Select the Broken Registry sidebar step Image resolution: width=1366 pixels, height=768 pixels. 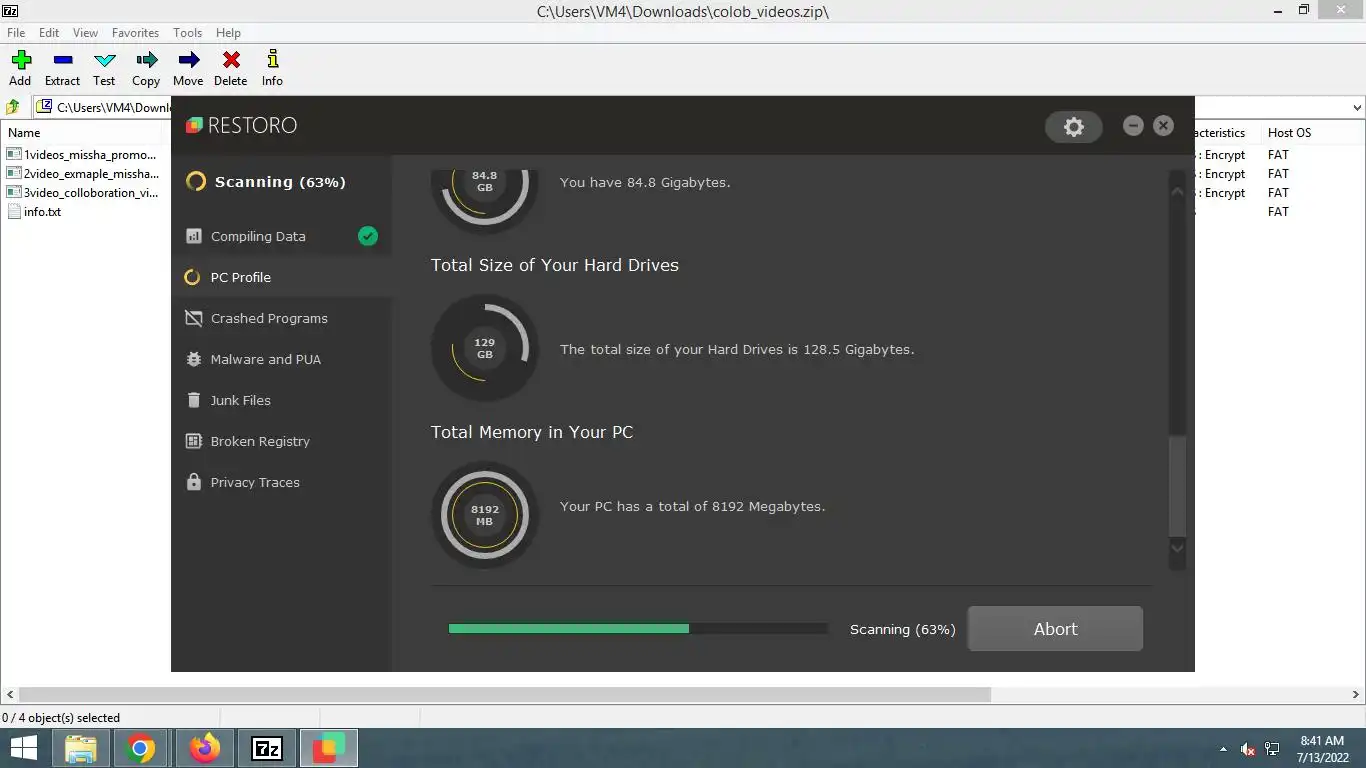tap(281, 441)
